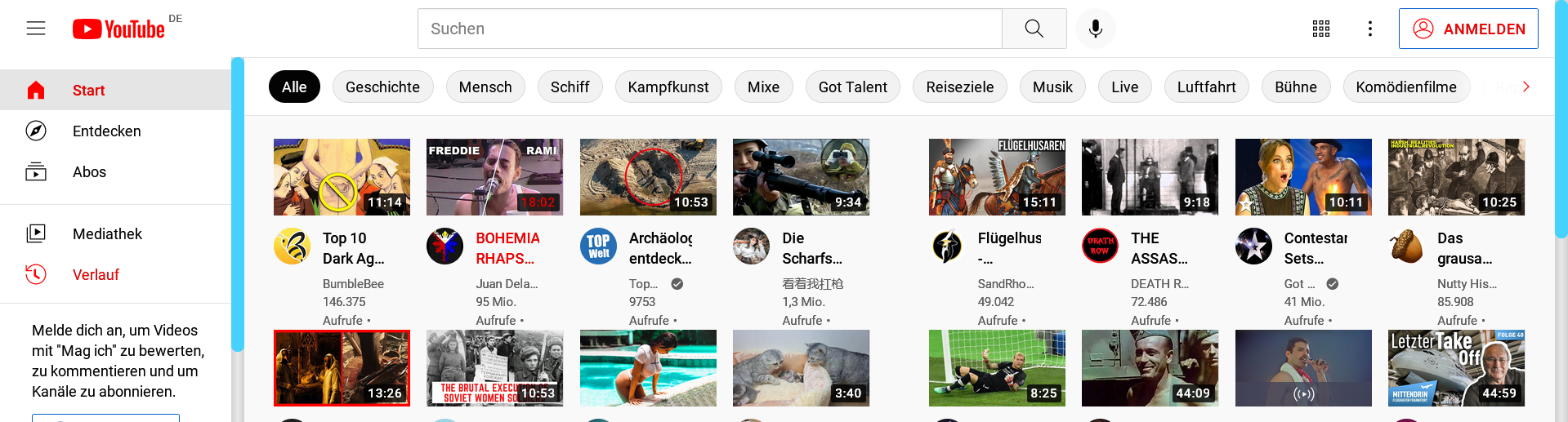The width and height of the screenshot is (1568, 422).
Task: Open the BOHEMIA RHAPS... video title
Action: pos(507,248)
